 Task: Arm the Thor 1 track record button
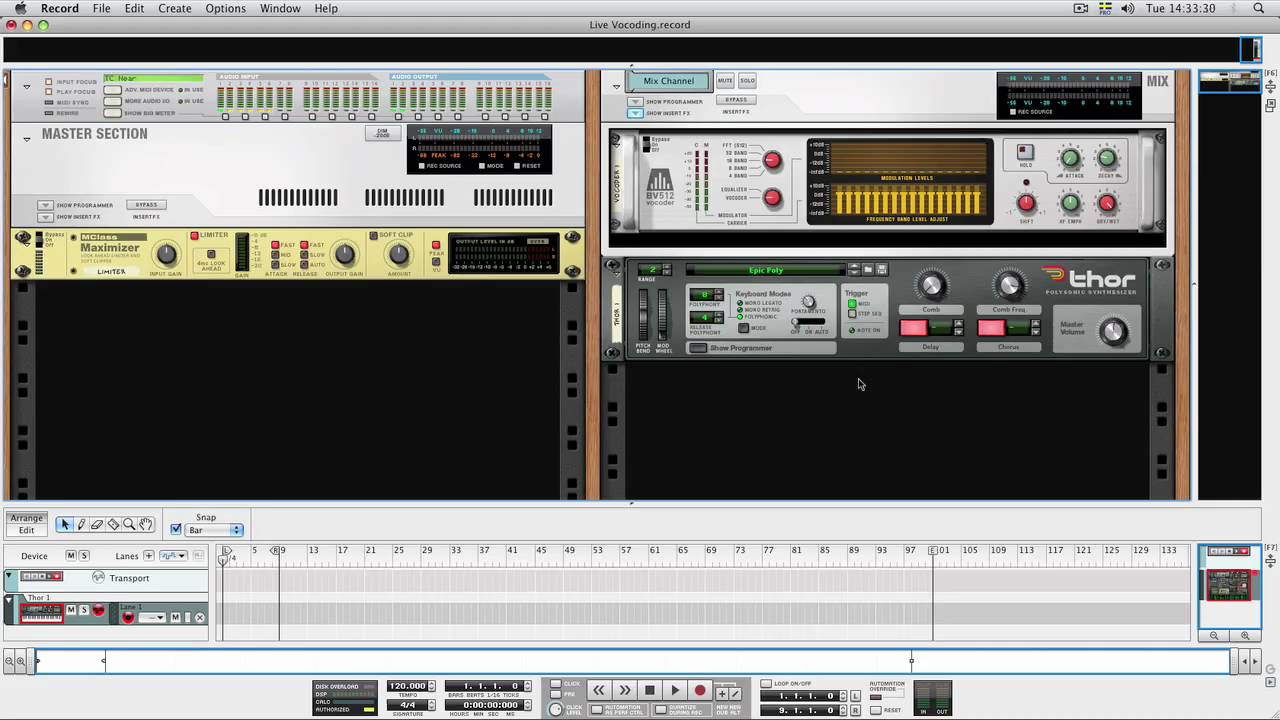98,611
